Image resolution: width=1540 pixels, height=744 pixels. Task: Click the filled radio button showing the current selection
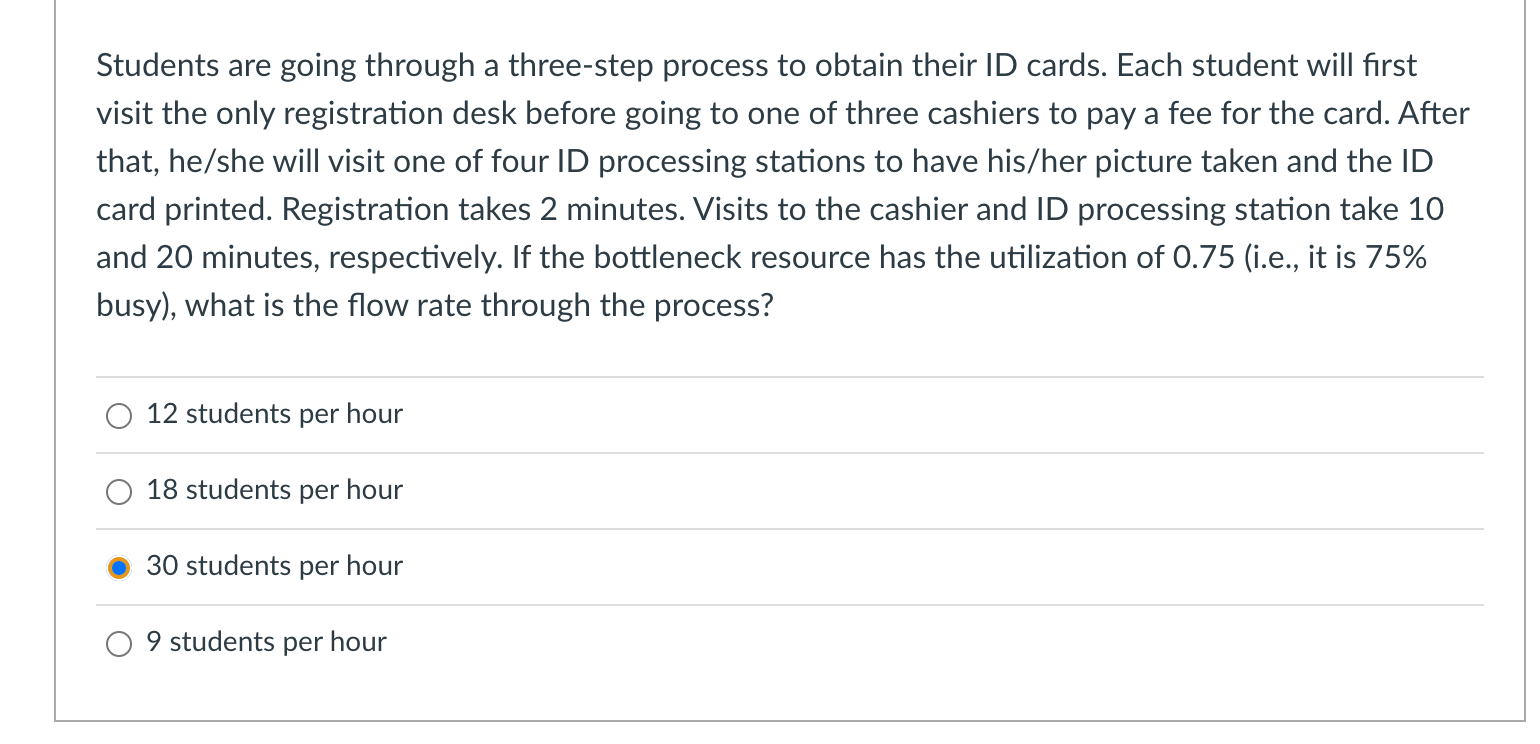[x=118, y=567]
